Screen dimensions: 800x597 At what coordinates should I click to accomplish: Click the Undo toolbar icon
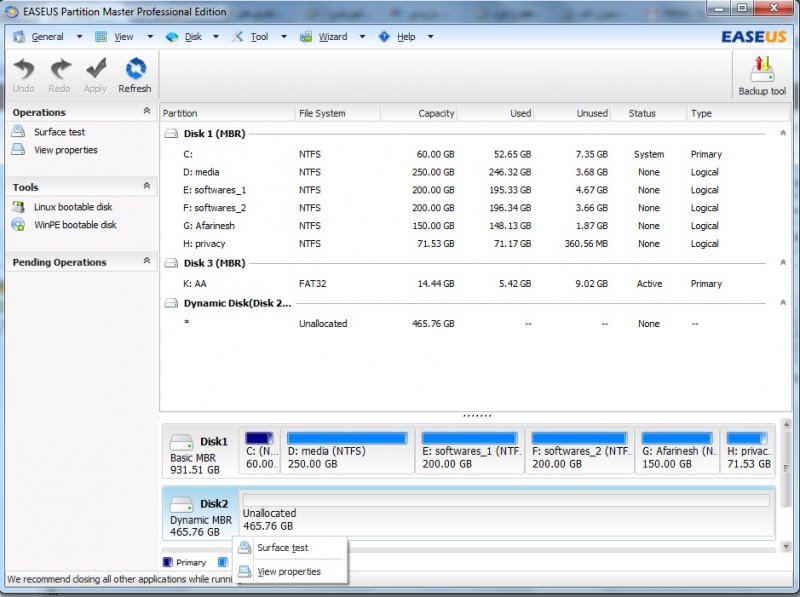point(23,69)
